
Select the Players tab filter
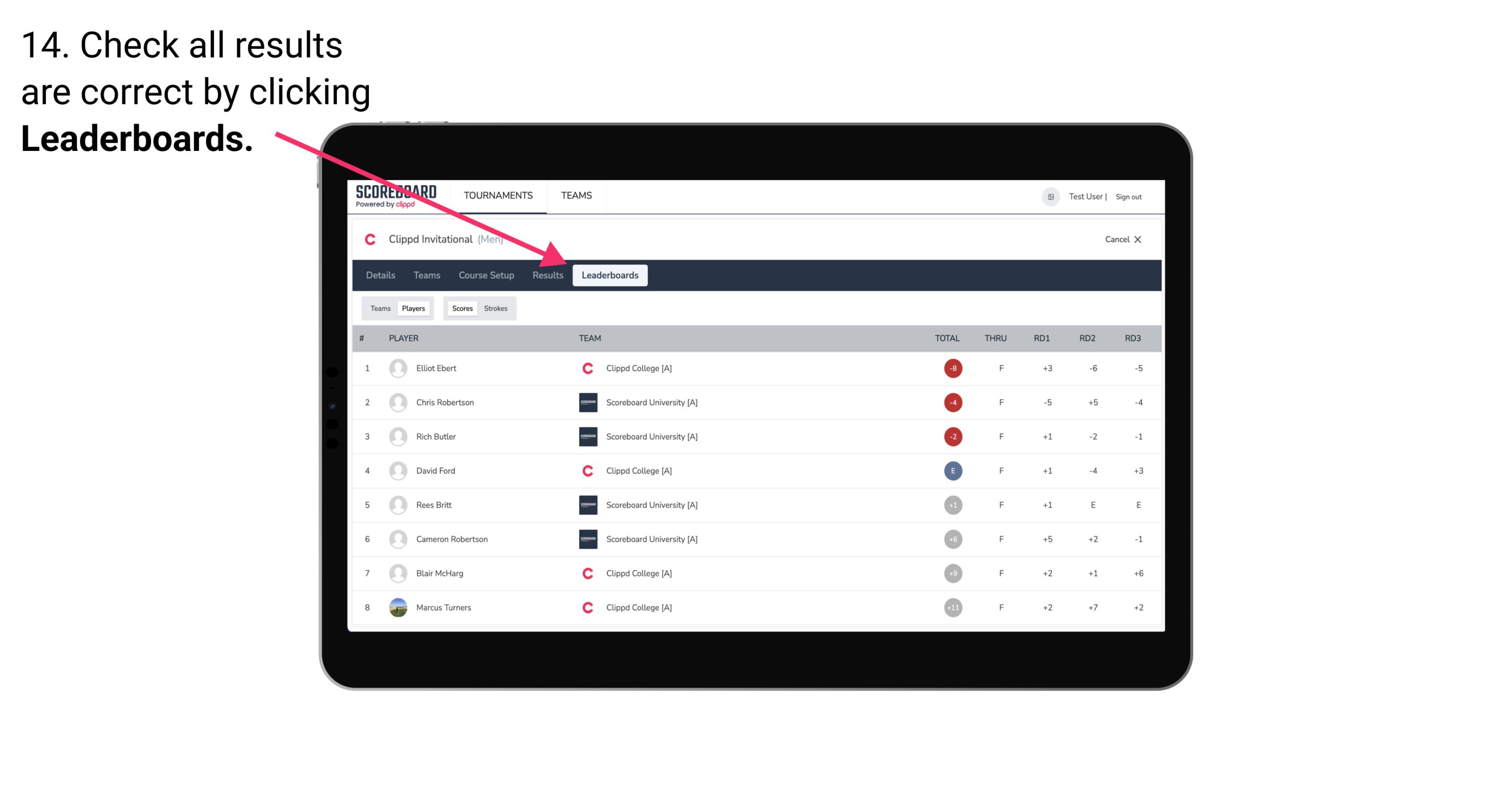(x=414, y=308)
